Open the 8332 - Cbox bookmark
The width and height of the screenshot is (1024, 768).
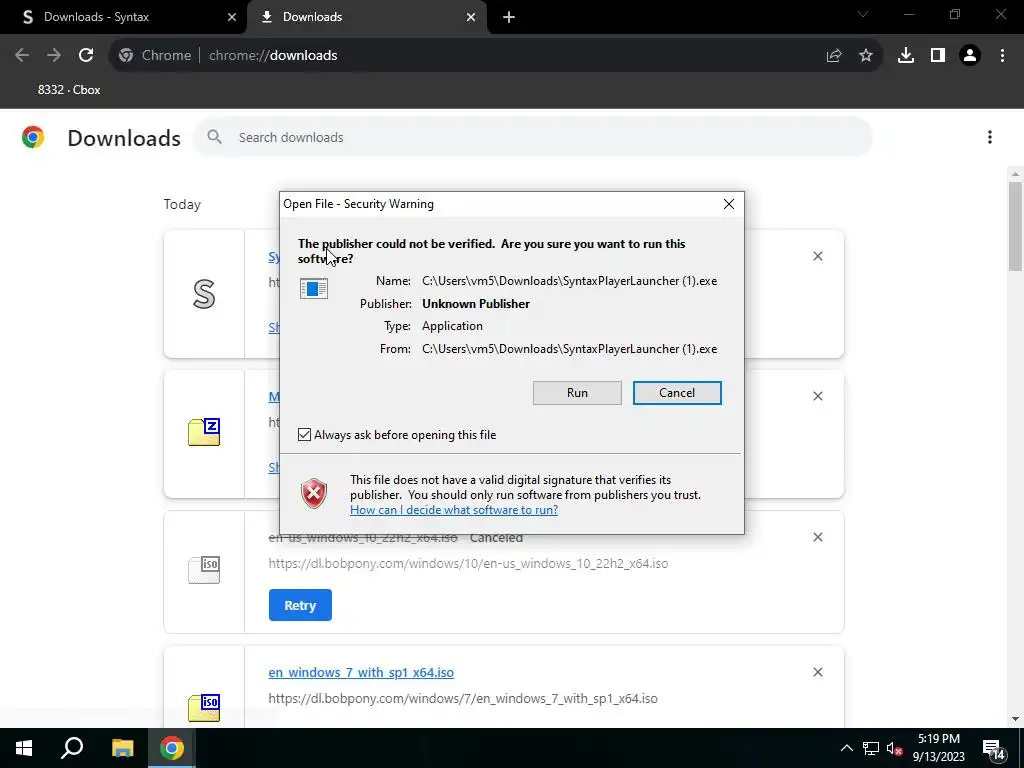click(69, 90)
